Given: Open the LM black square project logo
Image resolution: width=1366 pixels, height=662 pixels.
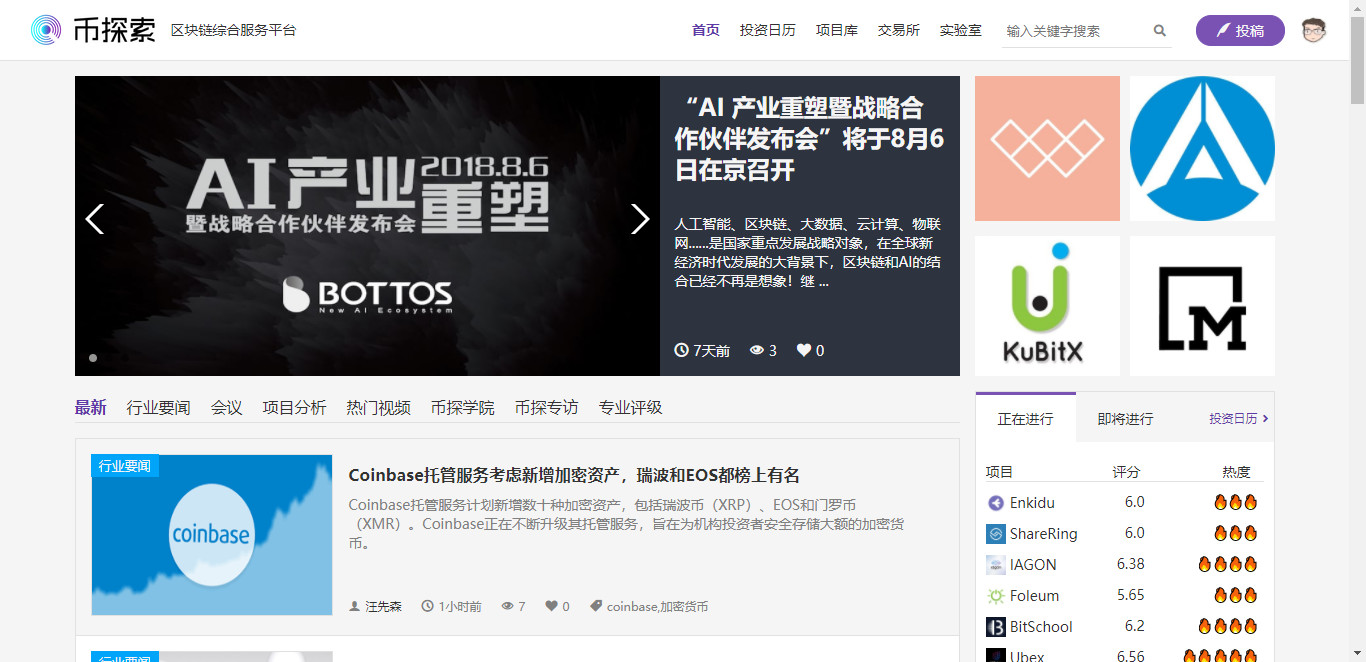Looking at the screenshot, I should pyautogui.click(x=1202, y=306).
